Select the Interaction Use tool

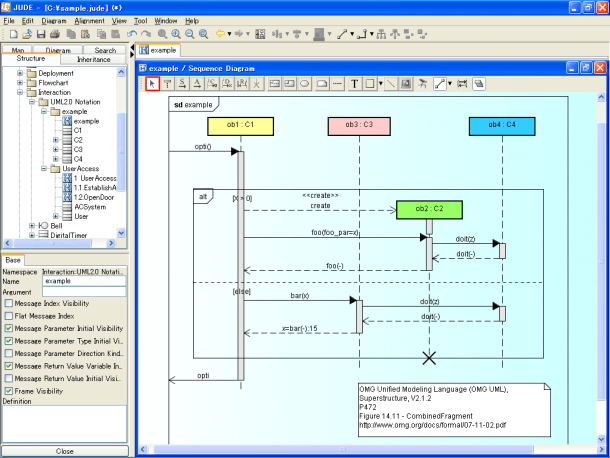point(289,84)
